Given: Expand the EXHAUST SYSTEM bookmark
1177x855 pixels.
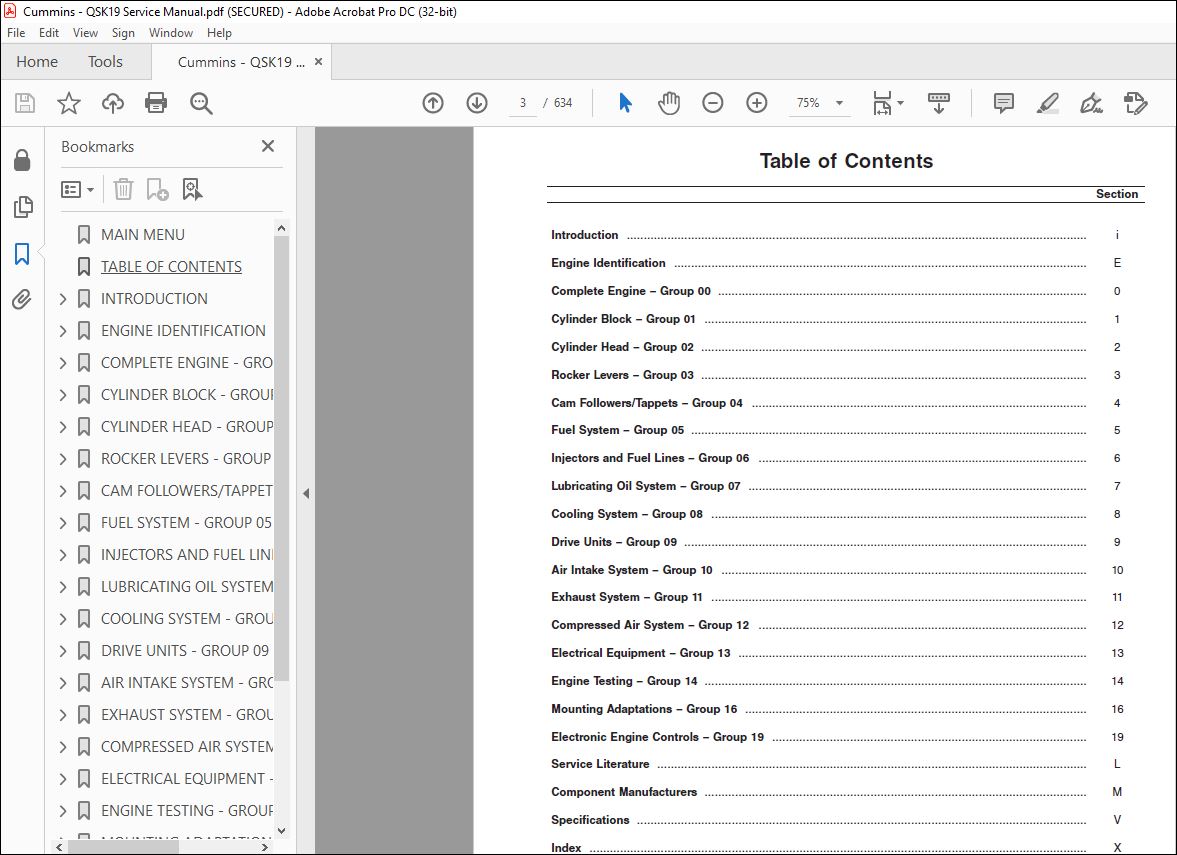Looking at the screenshot, I should 63,715.
